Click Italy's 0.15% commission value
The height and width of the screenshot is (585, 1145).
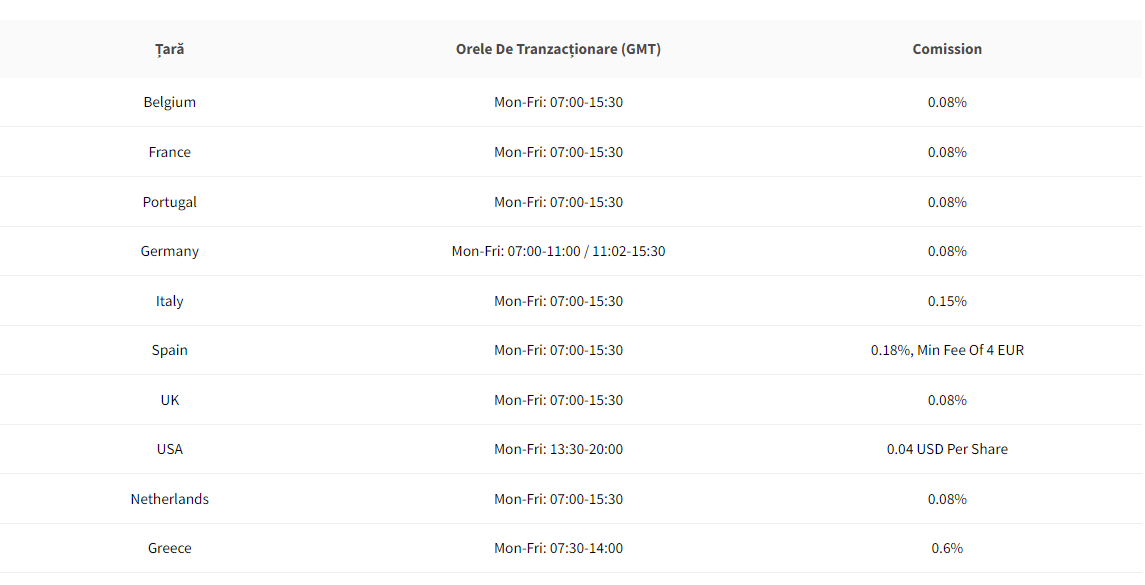947,301
